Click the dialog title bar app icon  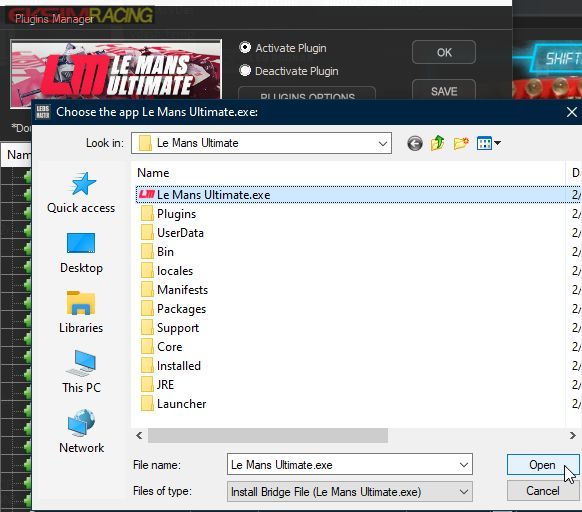[43, 112]
